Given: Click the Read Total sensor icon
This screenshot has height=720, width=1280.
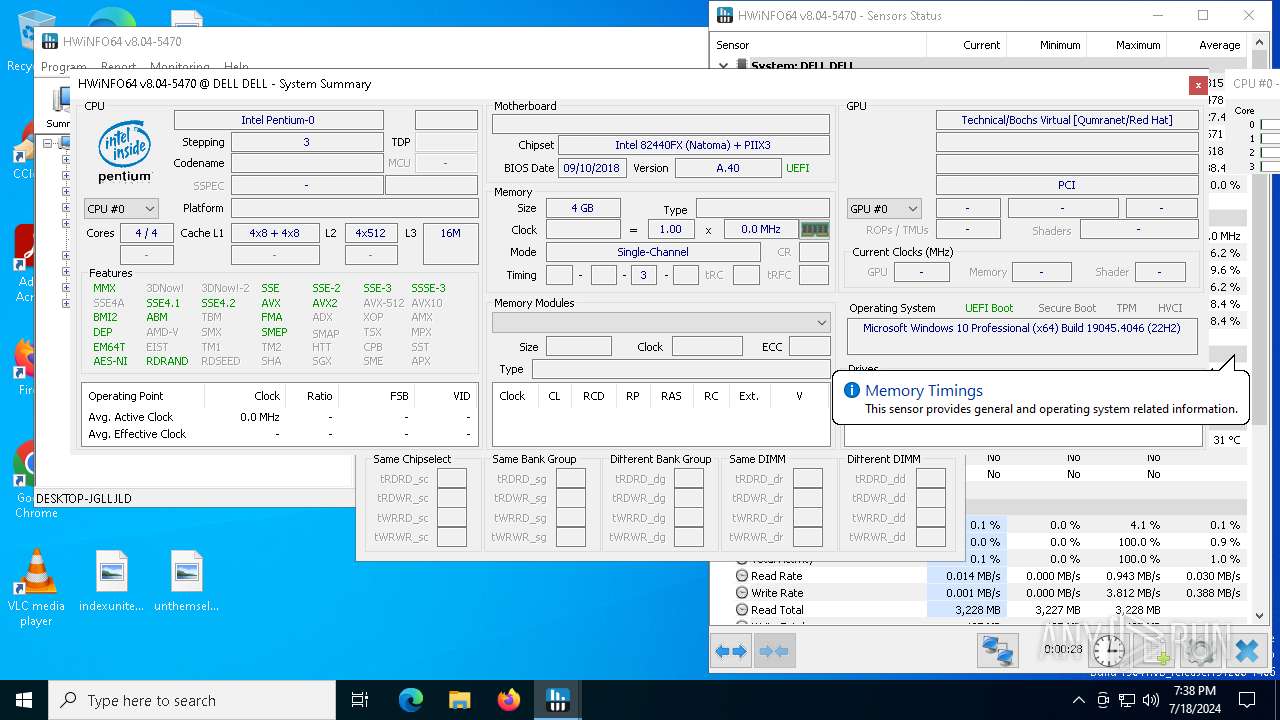Looking at the screenshot, I should [742, 610].
